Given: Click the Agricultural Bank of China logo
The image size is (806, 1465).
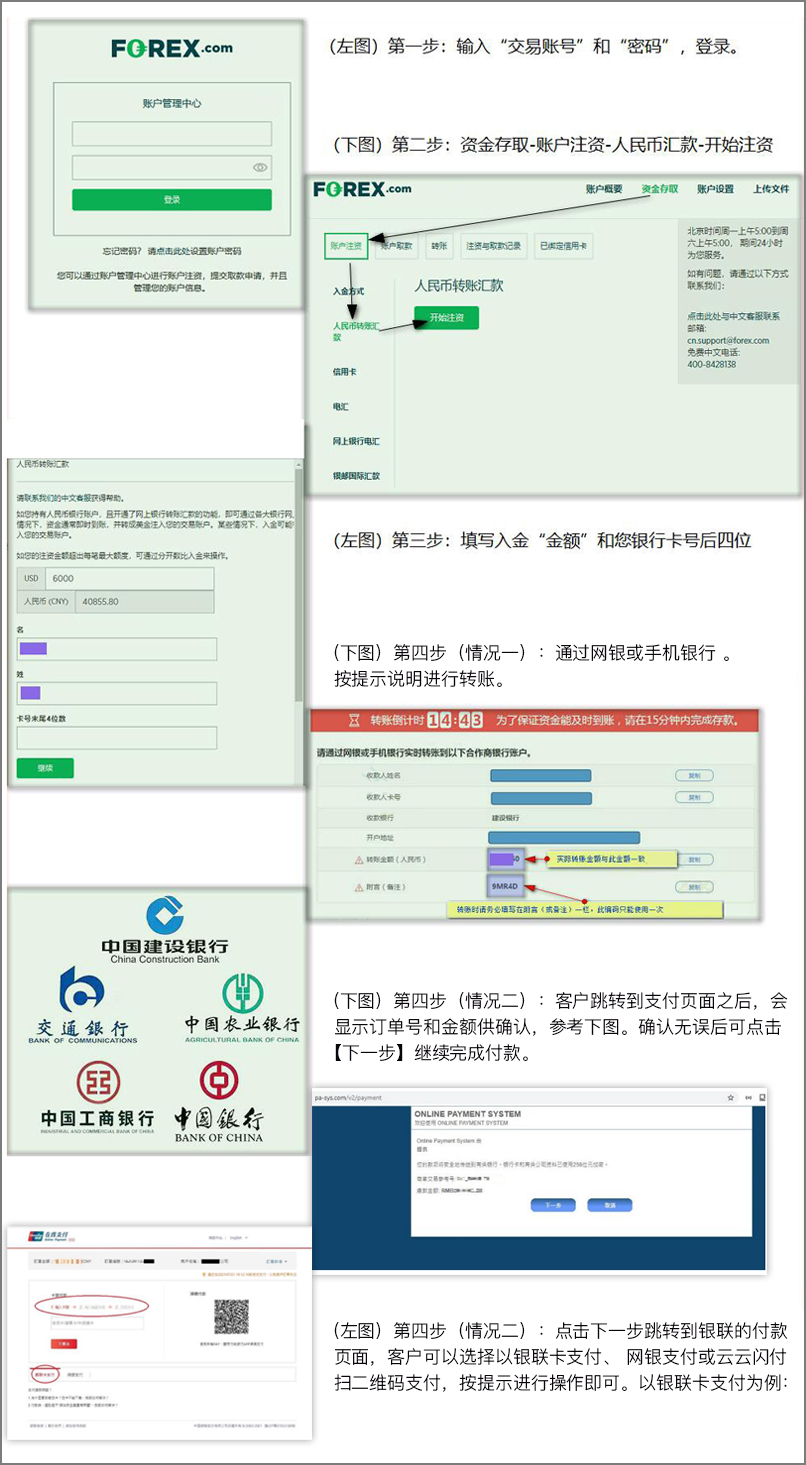Looking at the screenshot, I should (x=241, y=1008).
